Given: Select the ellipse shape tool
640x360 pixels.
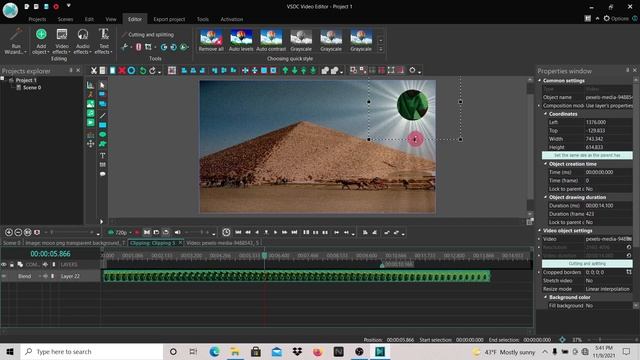Looking at the screenshot, I should (x=102, y=134).
